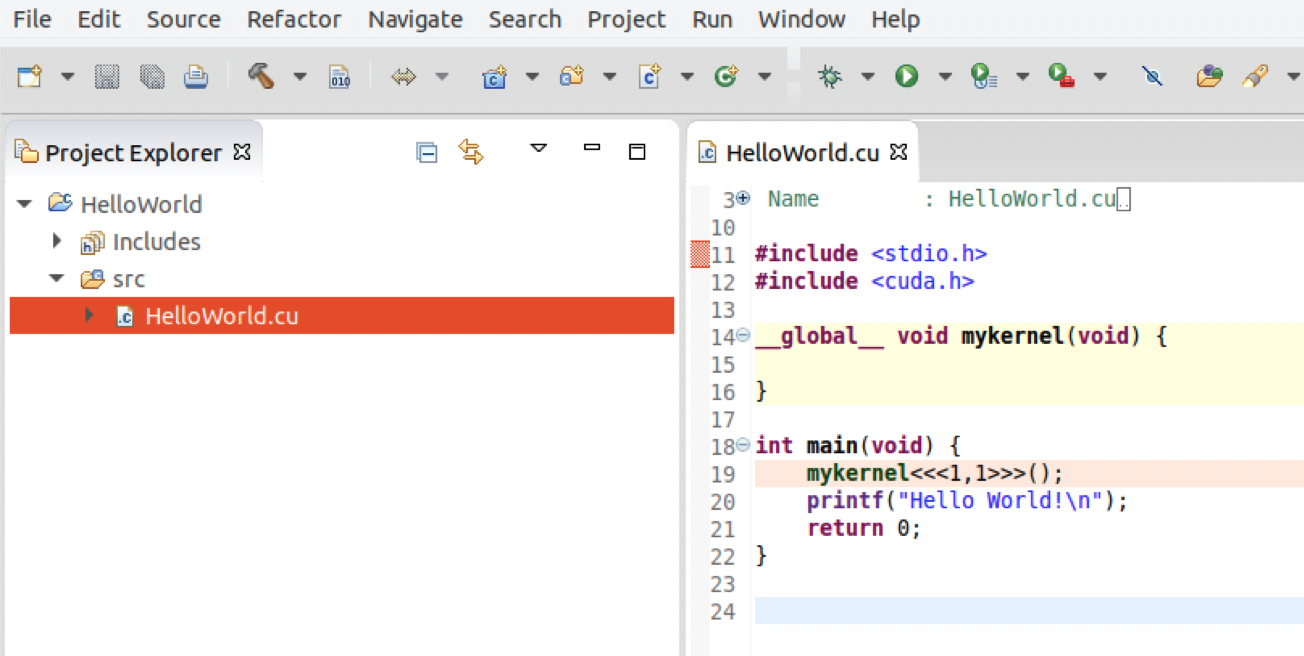
Task: Open the Run button dropdown arrow
Action: pos(946,75)
